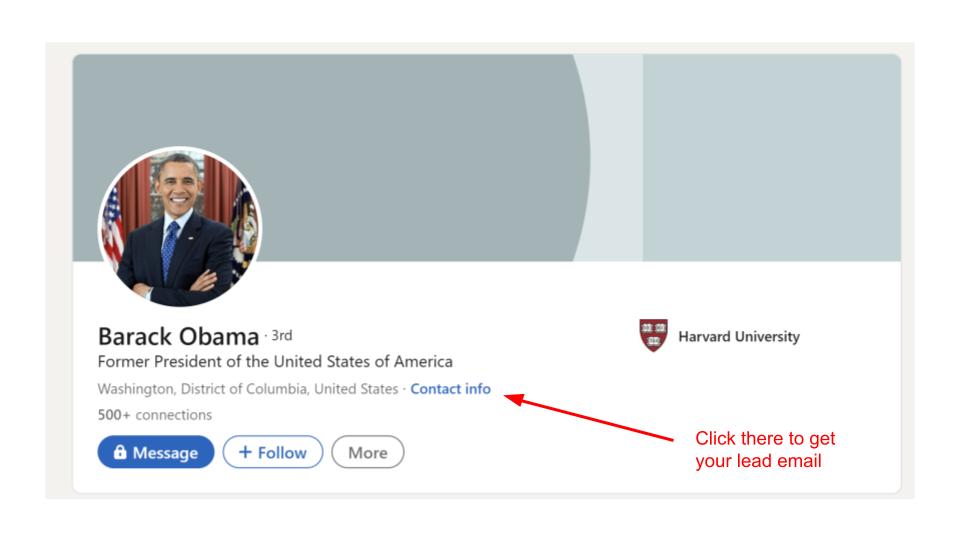Click the red "get your lead email" note
Image resolution: width=960 pixels, height=540 pixels.
pyautogui.click(x=765, y=449)
